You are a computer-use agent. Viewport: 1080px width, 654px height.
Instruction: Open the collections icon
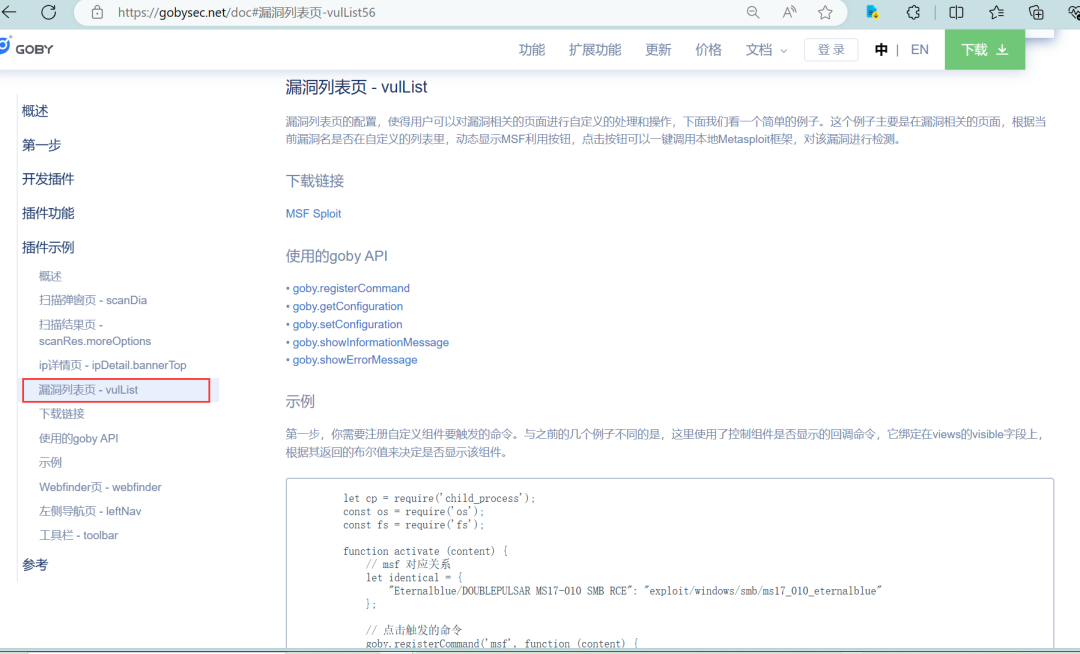click(1036, 12)
